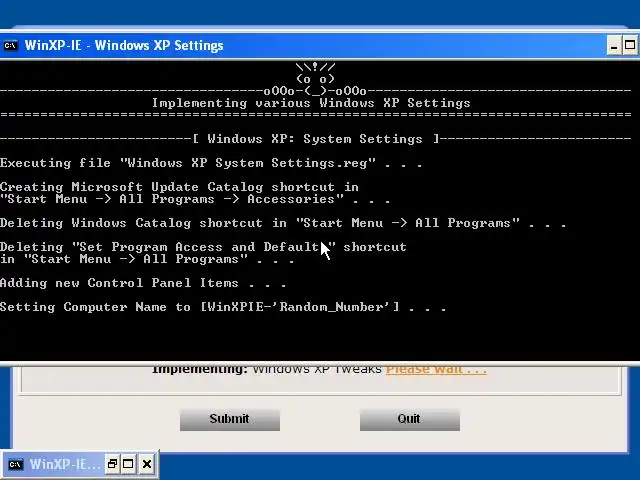The height and width of the screenshot is (480, 640).
Task: Click "Creating Microsoft Update Catalog shortcut in" line
Action: point(179,187)
